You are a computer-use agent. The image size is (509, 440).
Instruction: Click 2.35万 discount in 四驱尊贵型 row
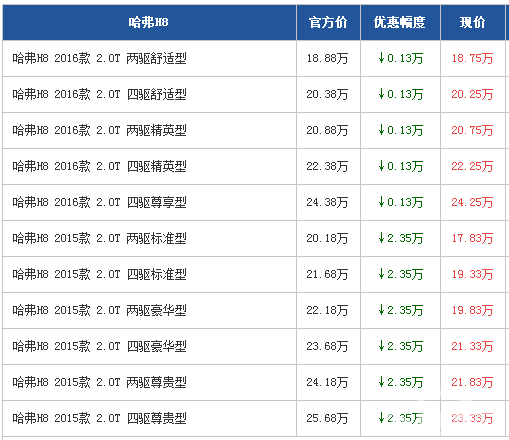[x=401, y=418]
